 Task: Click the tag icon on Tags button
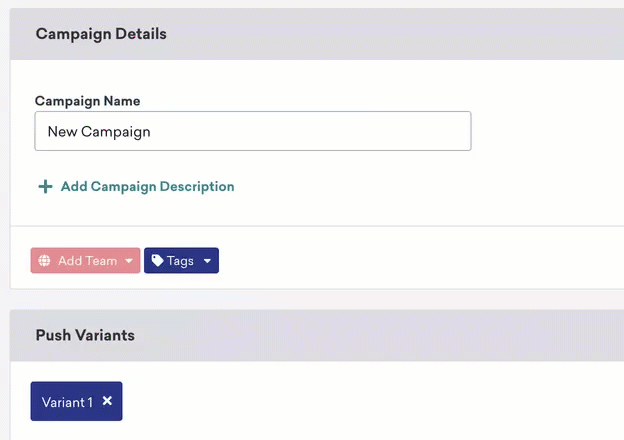click(x=158, y=261)
